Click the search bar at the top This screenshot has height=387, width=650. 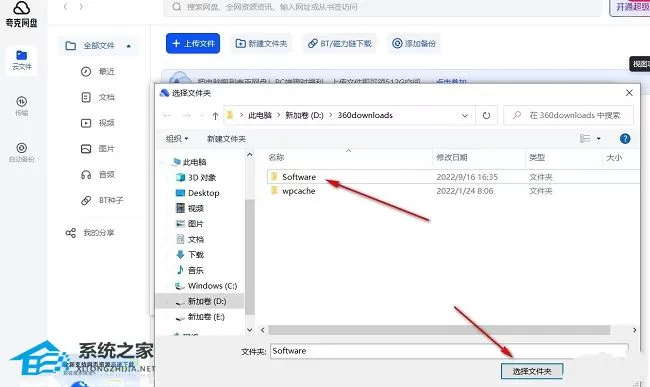pyautogui.click(x=382, y=7)
